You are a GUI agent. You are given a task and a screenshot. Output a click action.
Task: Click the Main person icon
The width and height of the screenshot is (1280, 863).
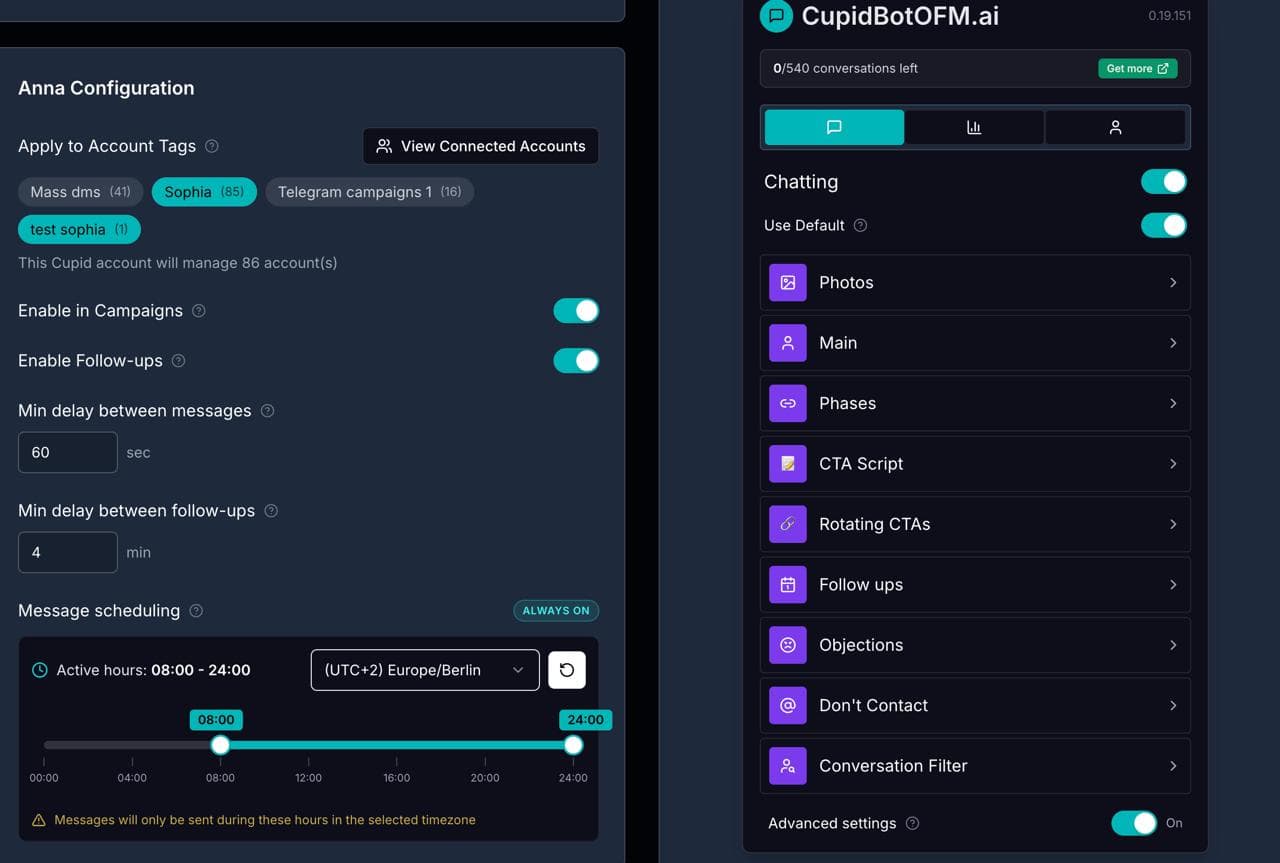(788, 343)
